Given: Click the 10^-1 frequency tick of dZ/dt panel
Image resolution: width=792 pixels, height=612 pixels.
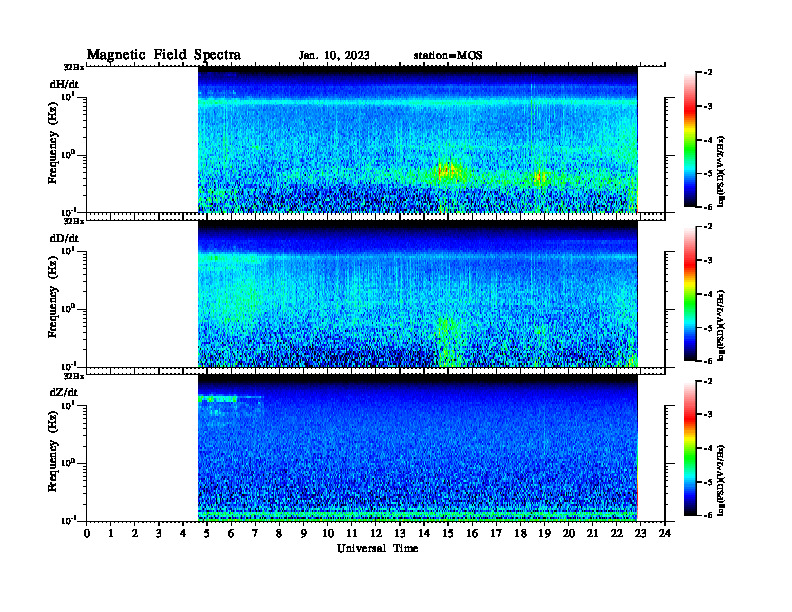Looking at the screenshot, I should [68, 521].
